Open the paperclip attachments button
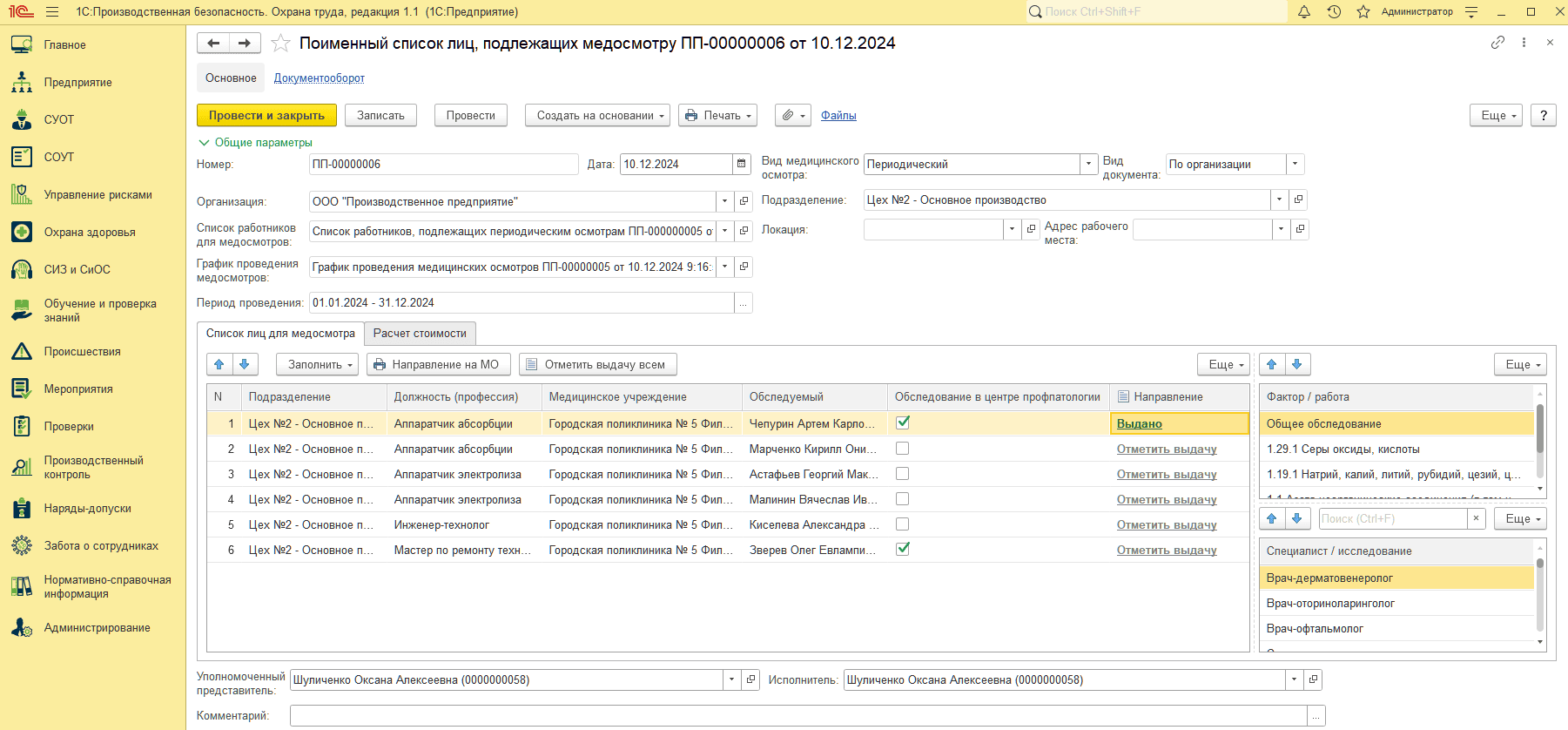Image resolution: width=1568 pixels, height=730 pixels. tap(792, 115)
